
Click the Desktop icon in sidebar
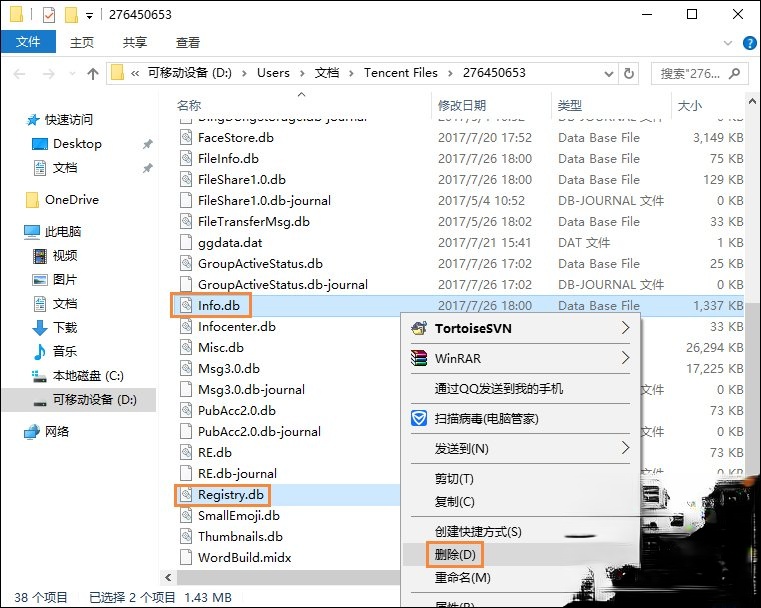pyautogui.click(x=40, y=144)
